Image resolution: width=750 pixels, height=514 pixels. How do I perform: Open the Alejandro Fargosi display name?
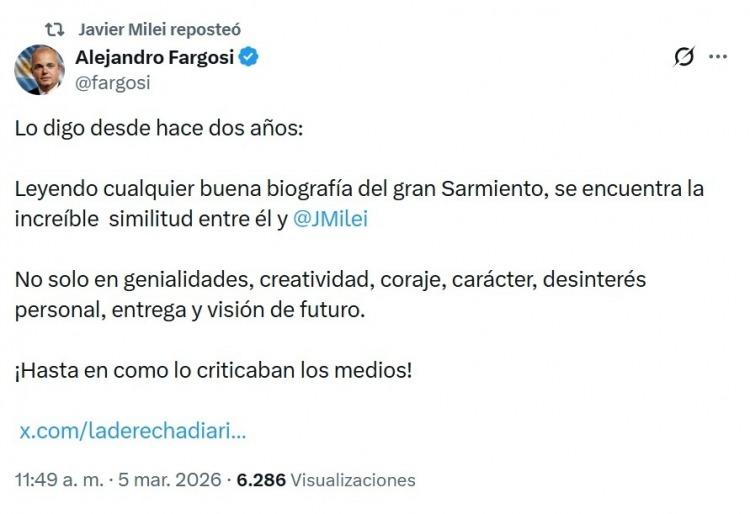pos(154,57)
